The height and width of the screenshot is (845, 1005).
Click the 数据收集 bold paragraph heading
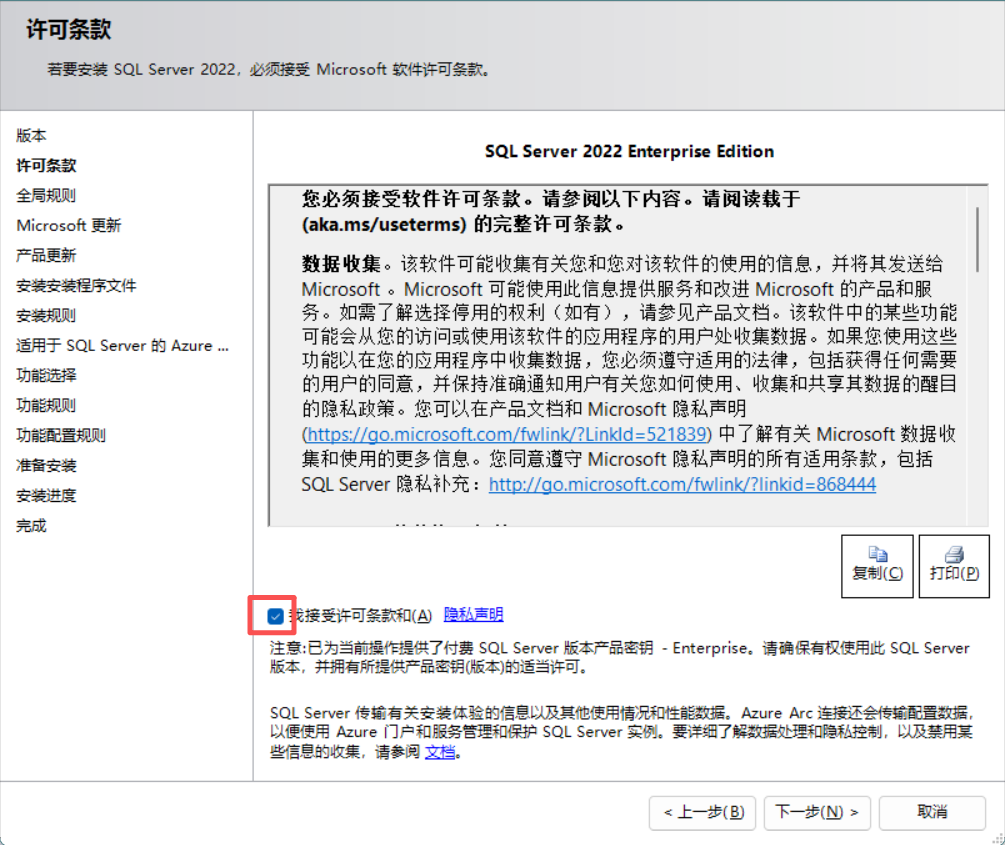342,264
